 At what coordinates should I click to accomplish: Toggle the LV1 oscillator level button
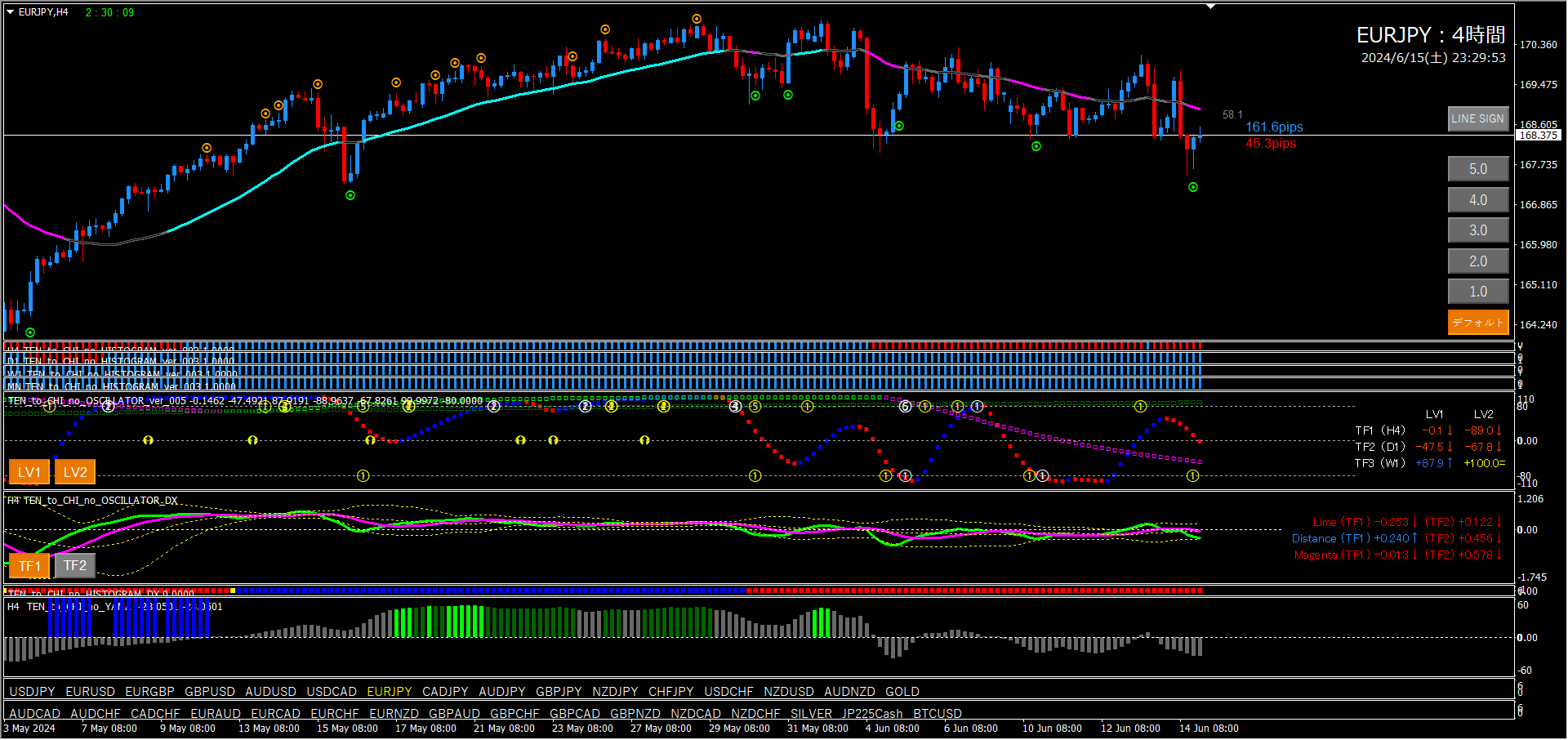29,472
